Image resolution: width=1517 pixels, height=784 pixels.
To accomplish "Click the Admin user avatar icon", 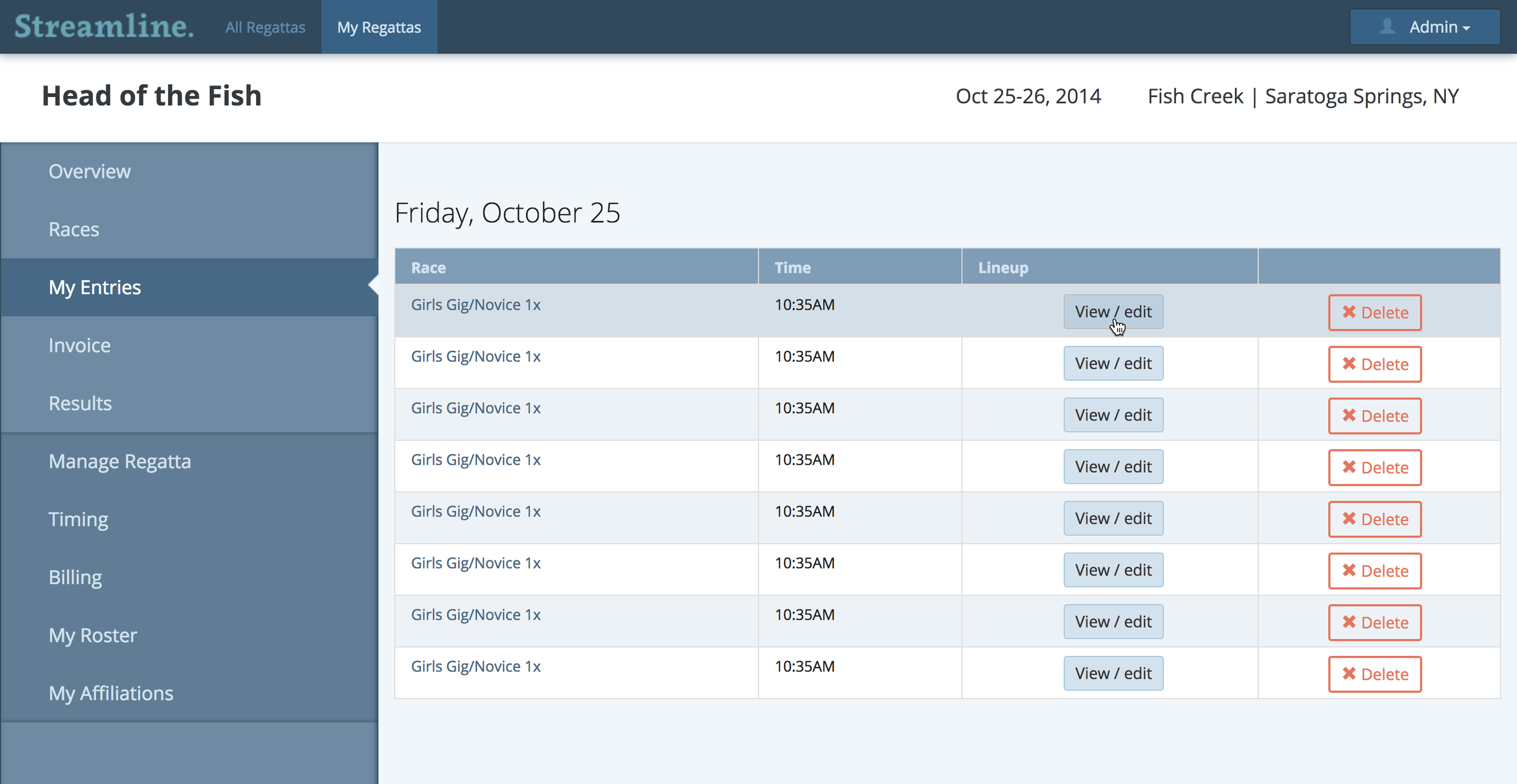I will pyautogui.click(x=1387, y=26).
